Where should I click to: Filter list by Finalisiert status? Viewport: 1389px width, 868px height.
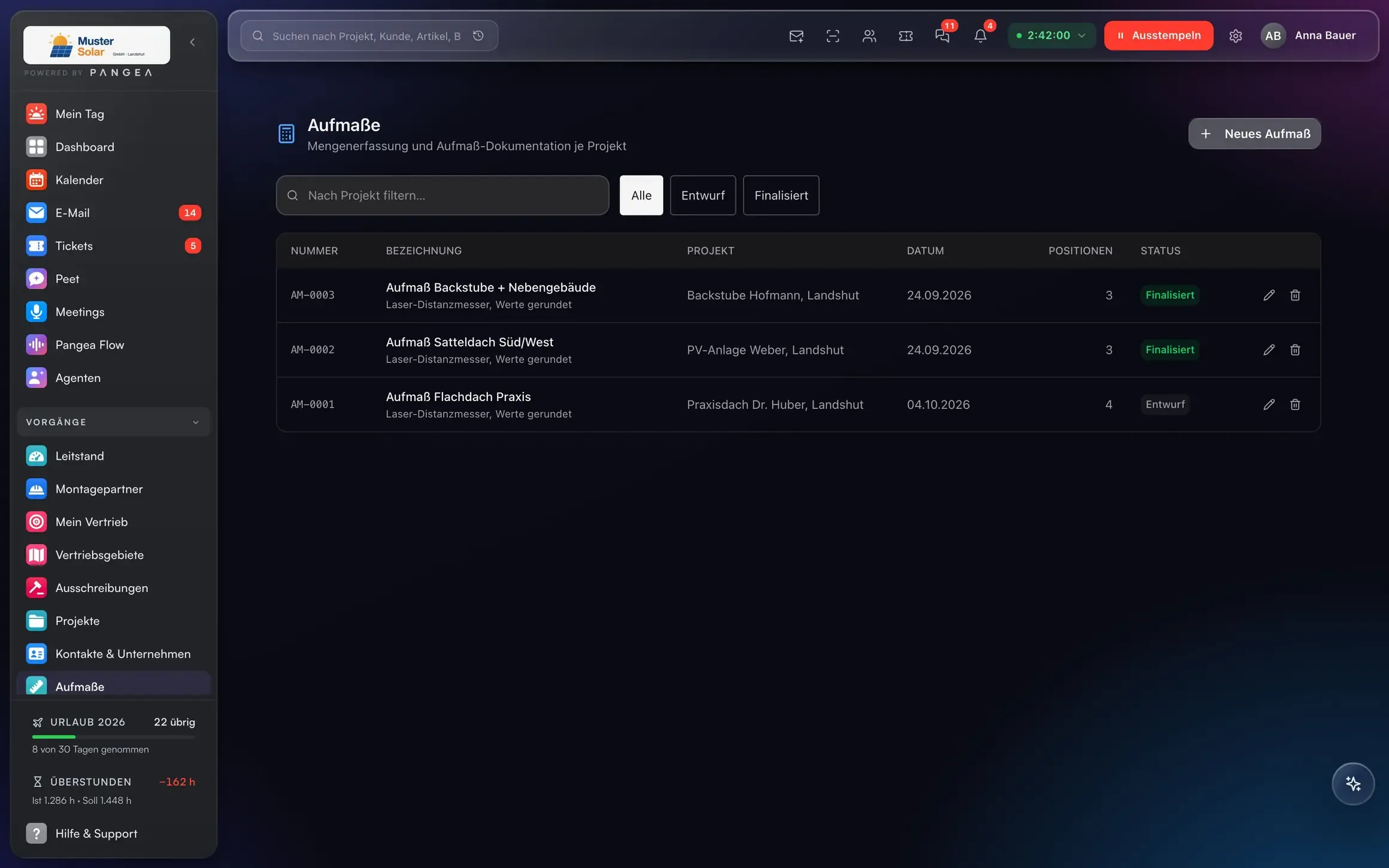[x=781, y=195]
